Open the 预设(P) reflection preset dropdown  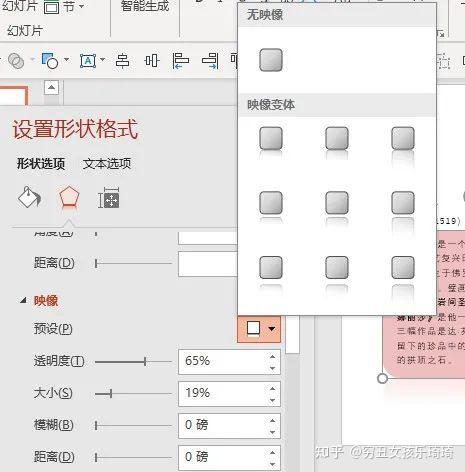[x=259, y=329]
